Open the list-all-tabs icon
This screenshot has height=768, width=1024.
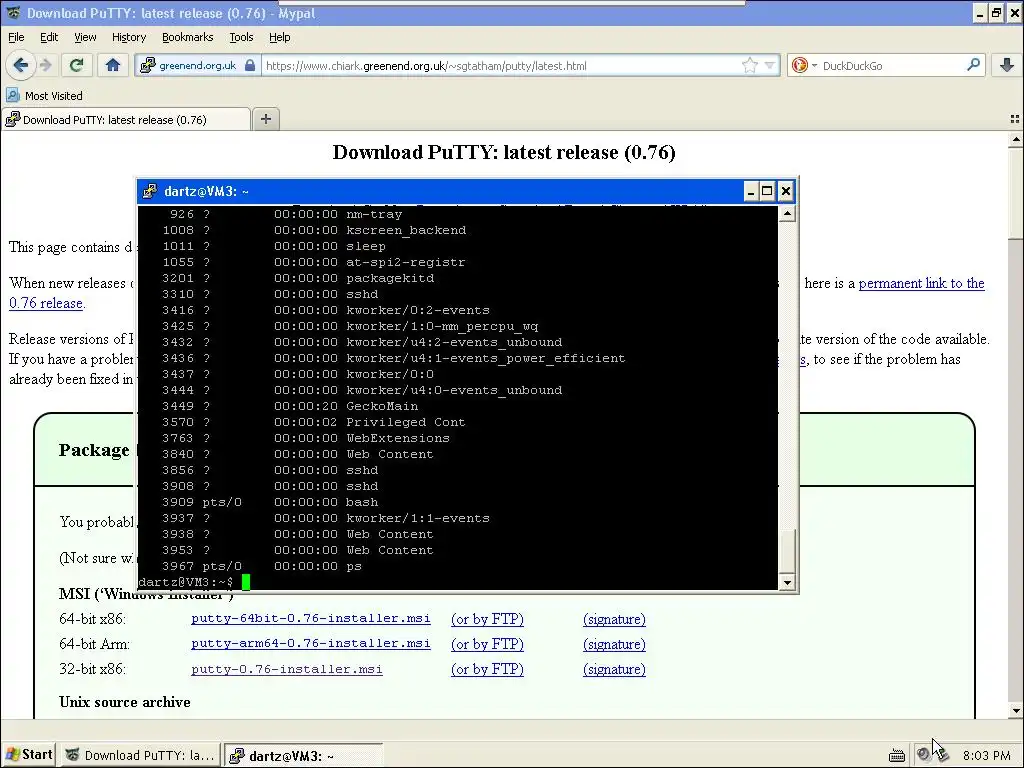[x=1014, y=119]
